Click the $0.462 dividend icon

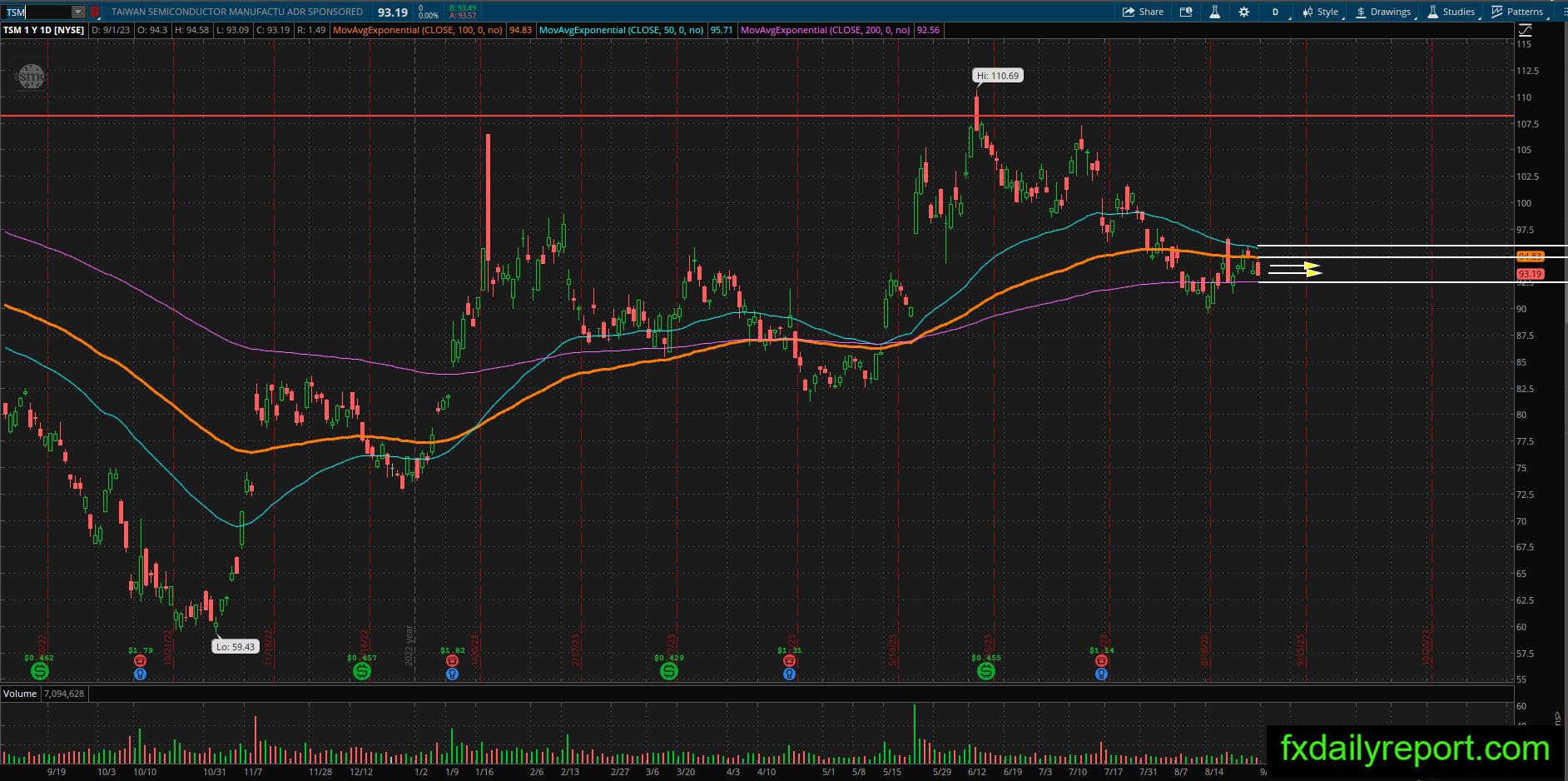pos(39,670)
